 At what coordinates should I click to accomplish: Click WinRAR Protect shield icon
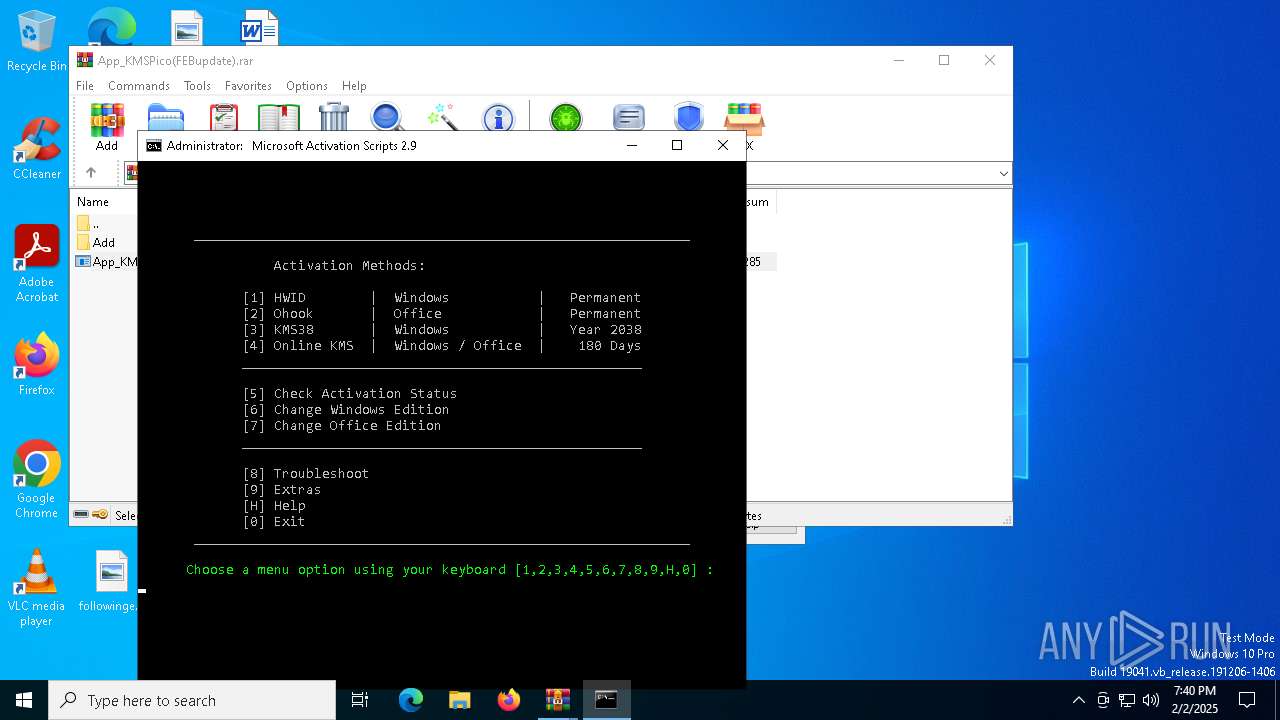(x=688, y=117)
